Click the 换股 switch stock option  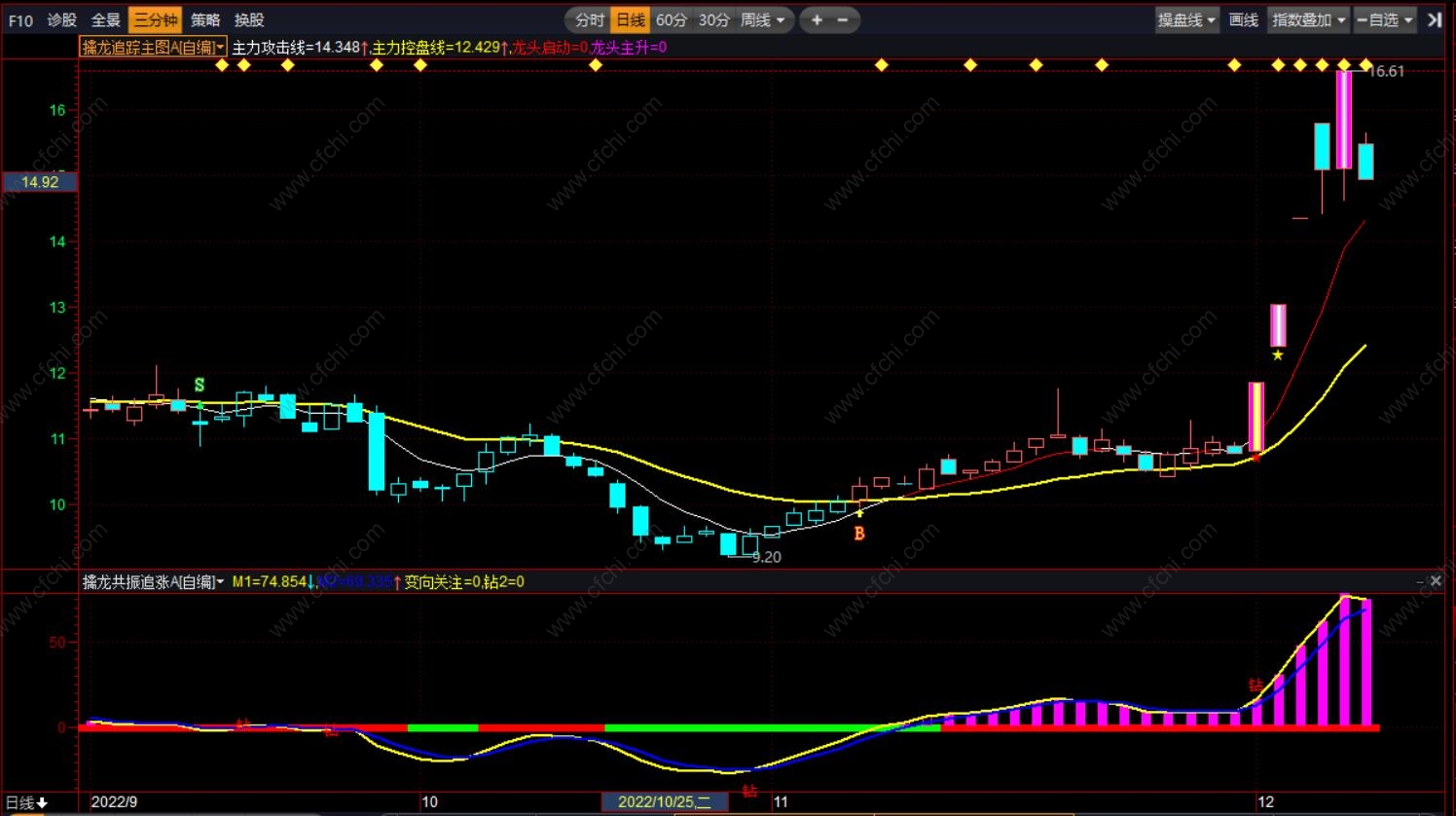coord(249,19)
